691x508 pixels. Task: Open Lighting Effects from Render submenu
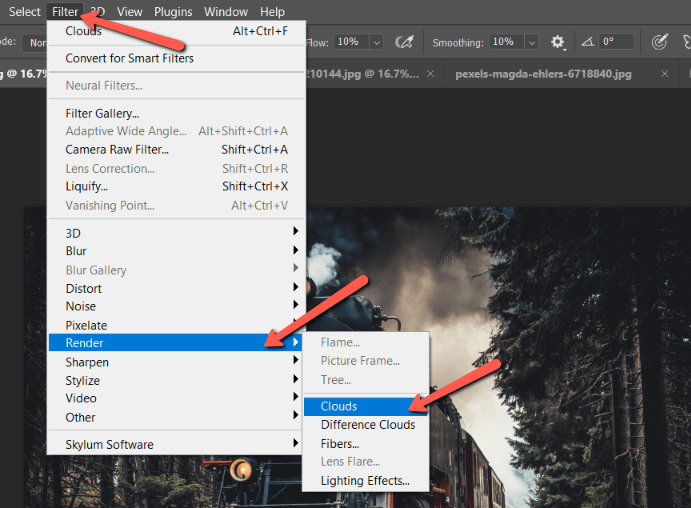point(365,481)
